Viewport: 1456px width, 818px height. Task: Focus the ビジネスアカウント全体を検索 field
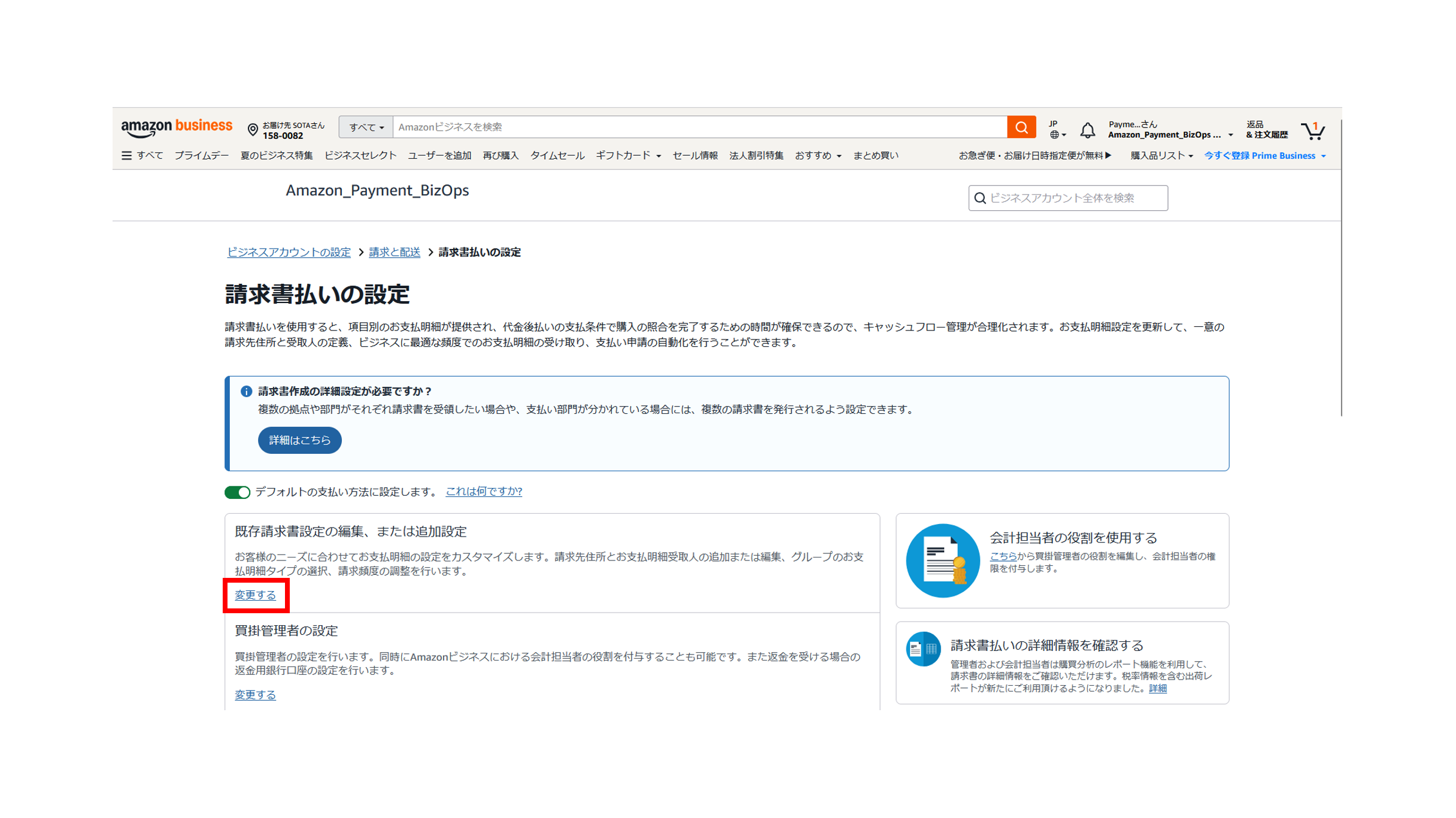[x=1068, y=198]
